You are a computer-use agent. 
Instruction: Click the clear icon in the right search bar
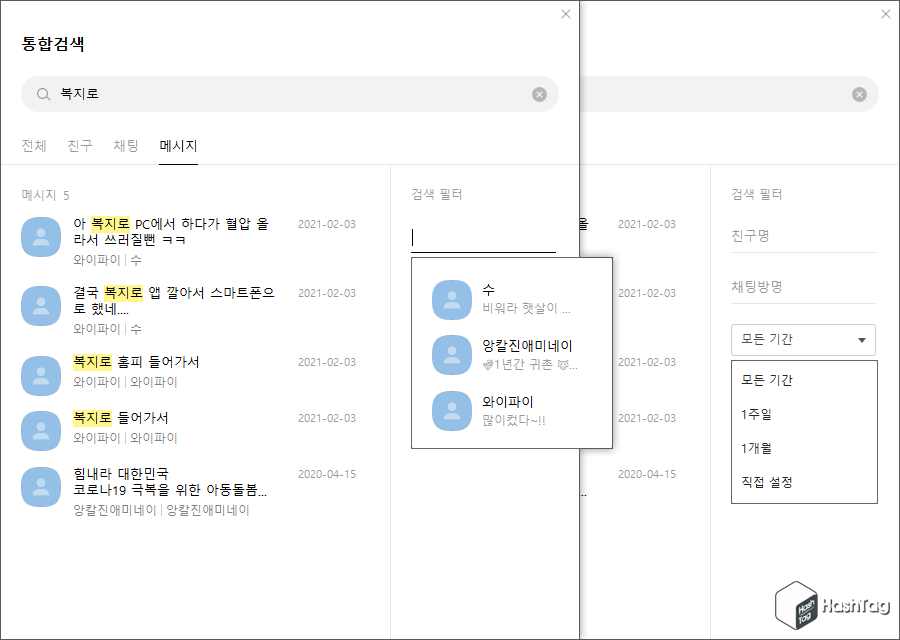click(858, 94)
